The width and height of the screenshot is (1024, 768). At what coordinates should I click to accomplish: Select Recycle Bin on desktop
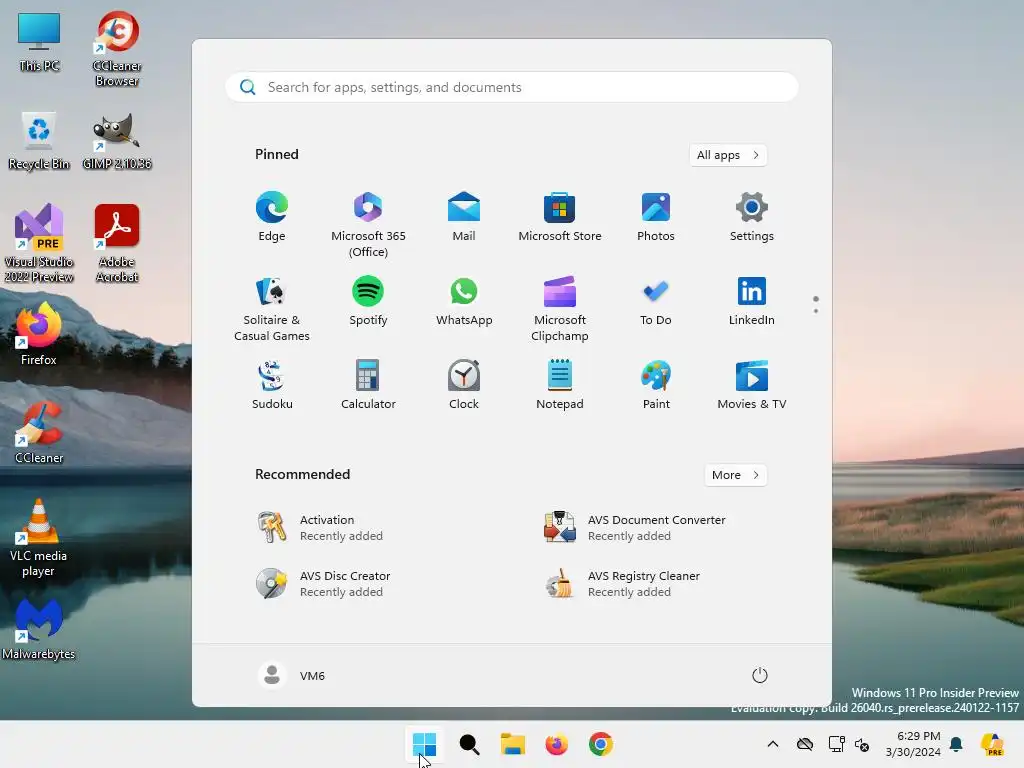tap(39, 141)
